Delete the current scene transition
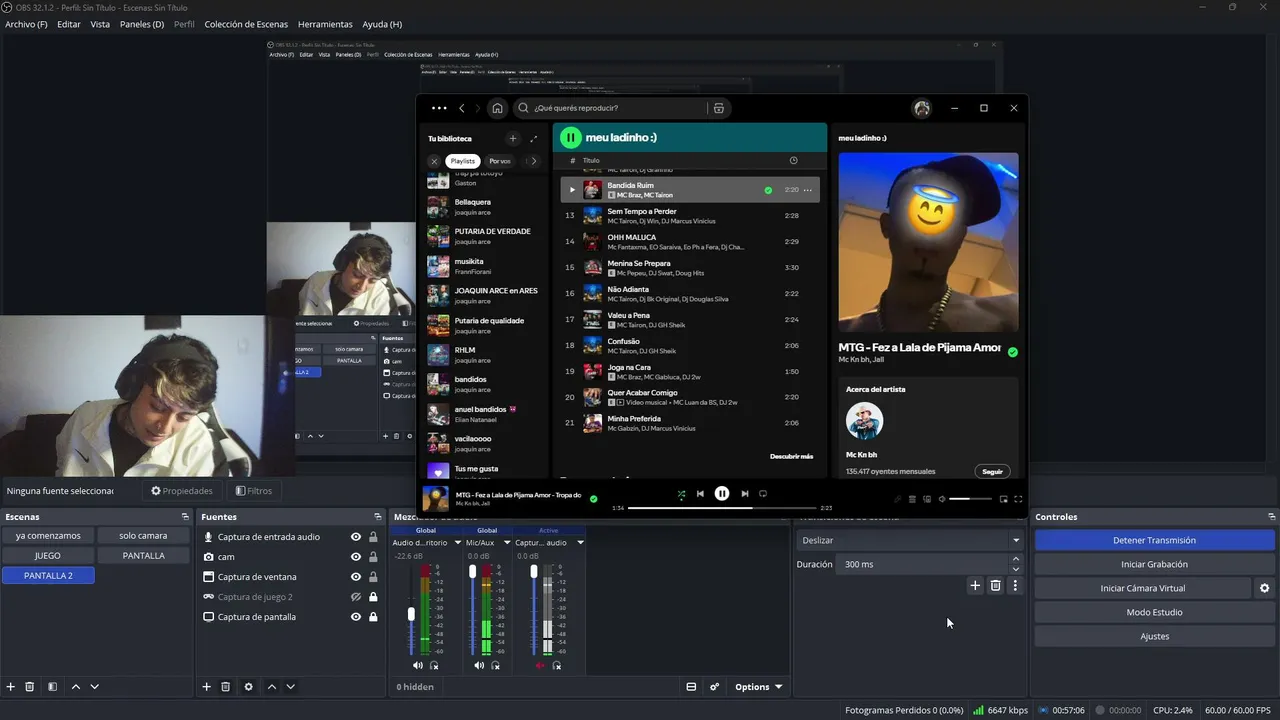This screenshot has width=1280, height=720. (995, 586)
